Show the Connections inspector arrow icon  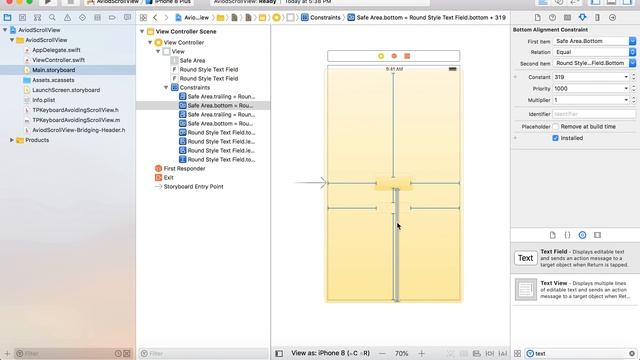612,18
